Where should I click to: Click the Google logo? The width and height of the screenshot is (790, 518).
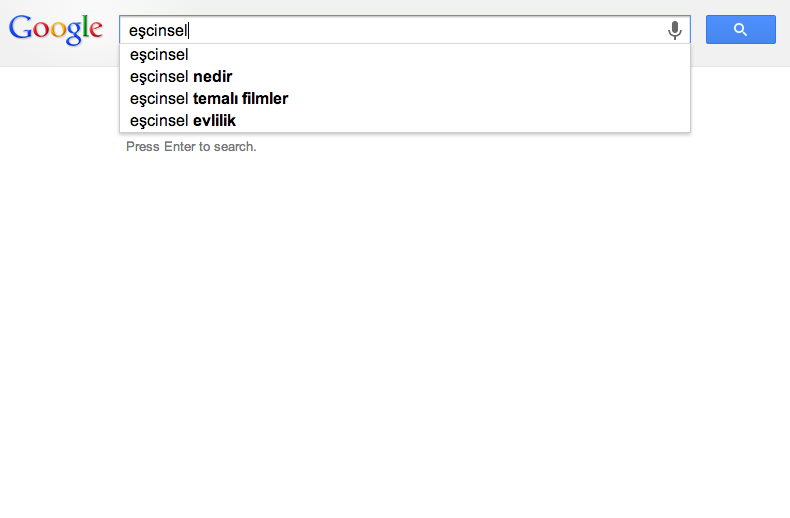pos(56,29)
